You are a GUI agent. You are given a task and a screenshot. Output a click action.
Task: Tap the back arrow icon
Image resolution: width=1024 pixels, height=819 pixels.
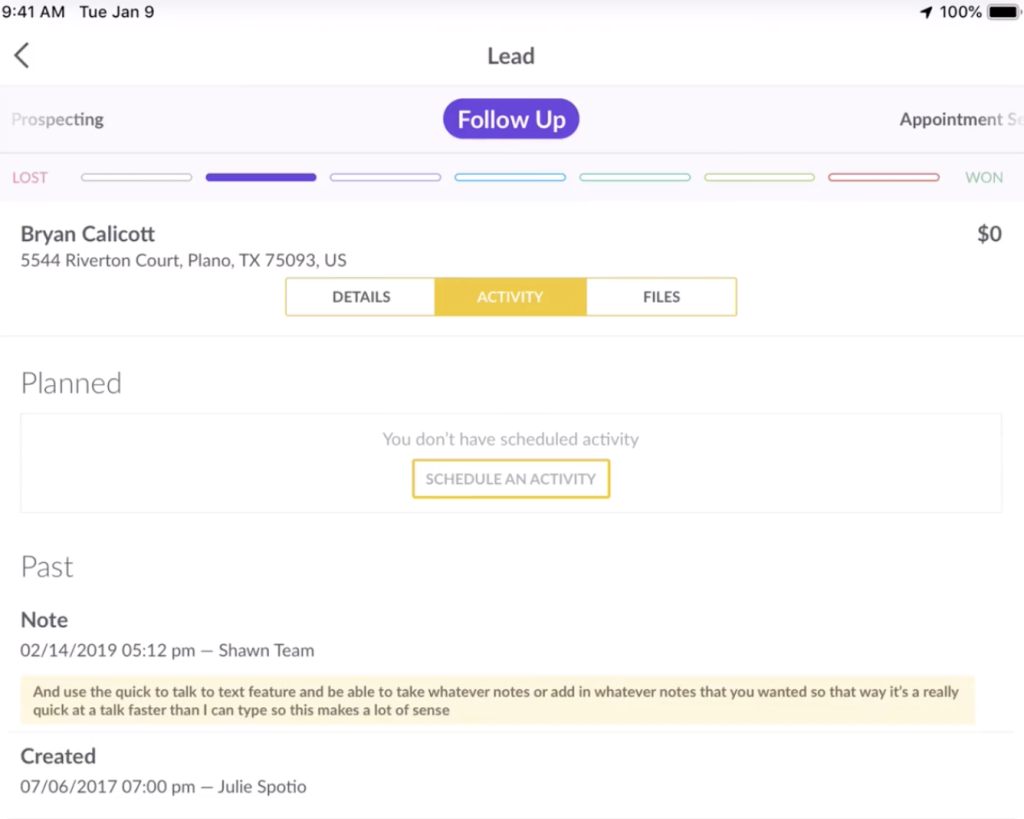(x=22, y=56)
